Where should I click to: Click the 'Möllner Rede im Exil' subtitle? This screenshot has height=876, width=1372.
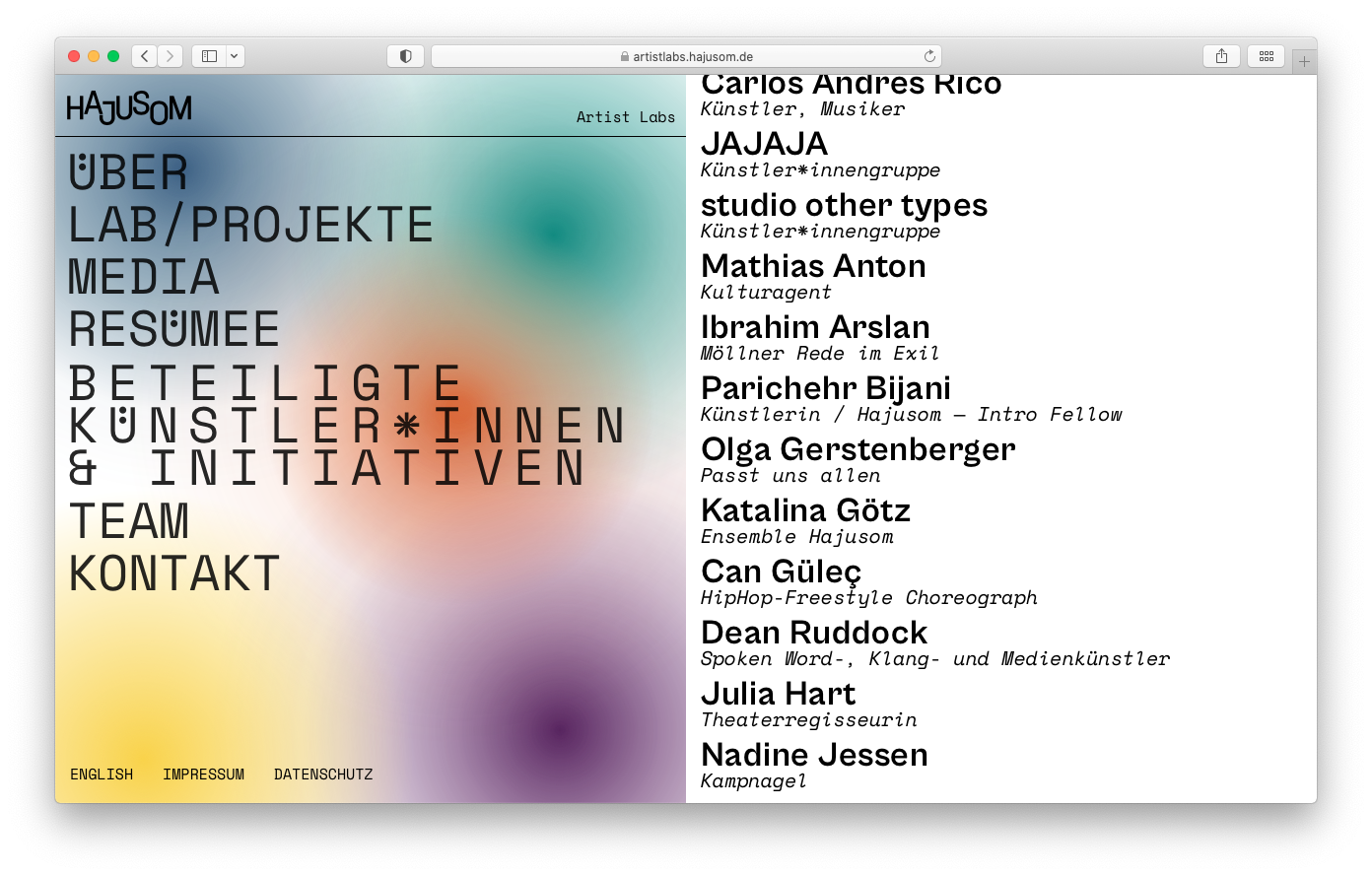coord(820,353)
